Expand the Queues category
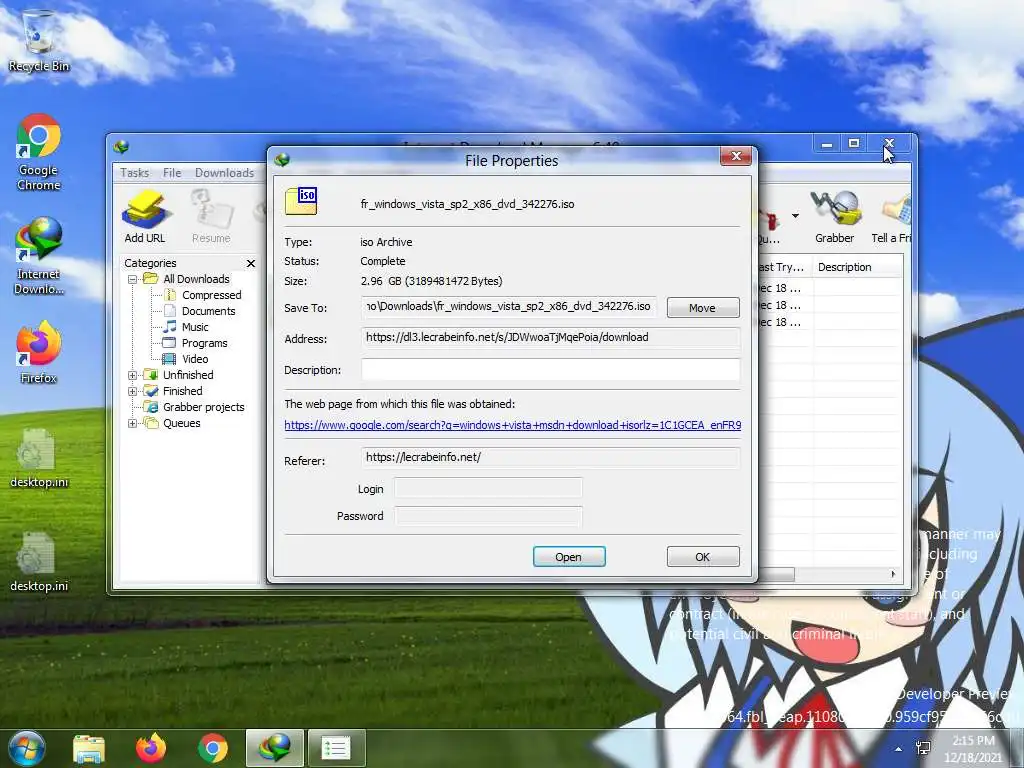The width and height of the screenshot is (1024, 768). coord(133,423)
